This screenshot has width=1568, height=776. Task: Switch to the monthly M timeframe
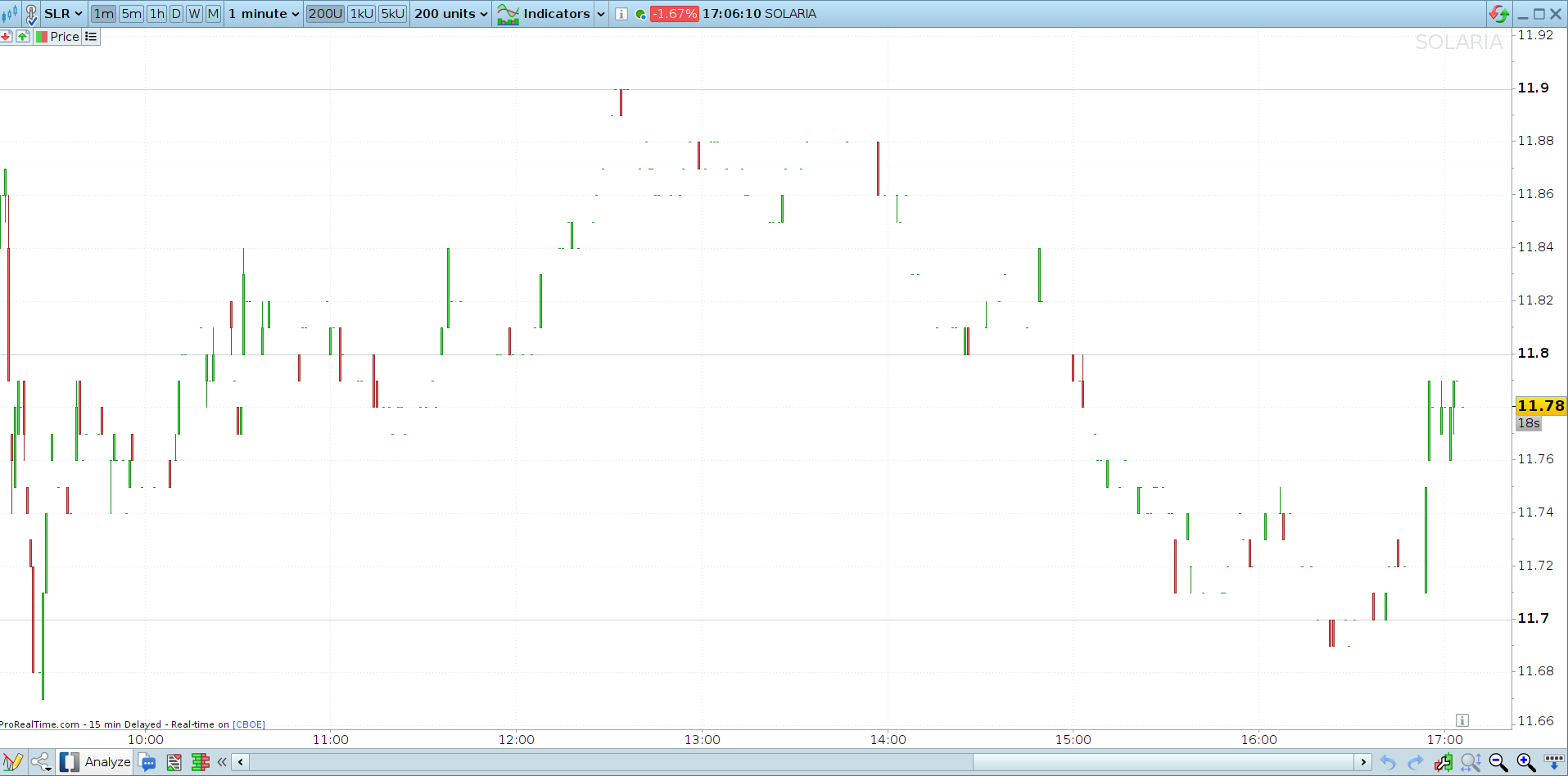pos(213,14)
